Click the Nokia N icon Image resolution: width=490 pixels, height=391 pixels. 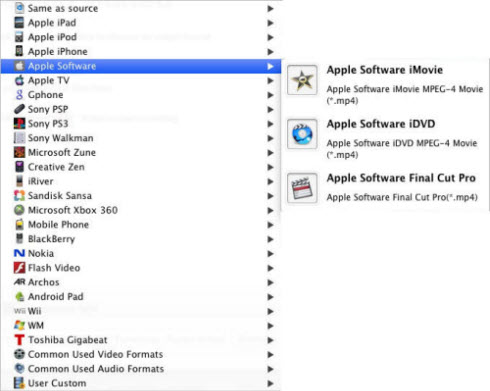pos(19,253)
